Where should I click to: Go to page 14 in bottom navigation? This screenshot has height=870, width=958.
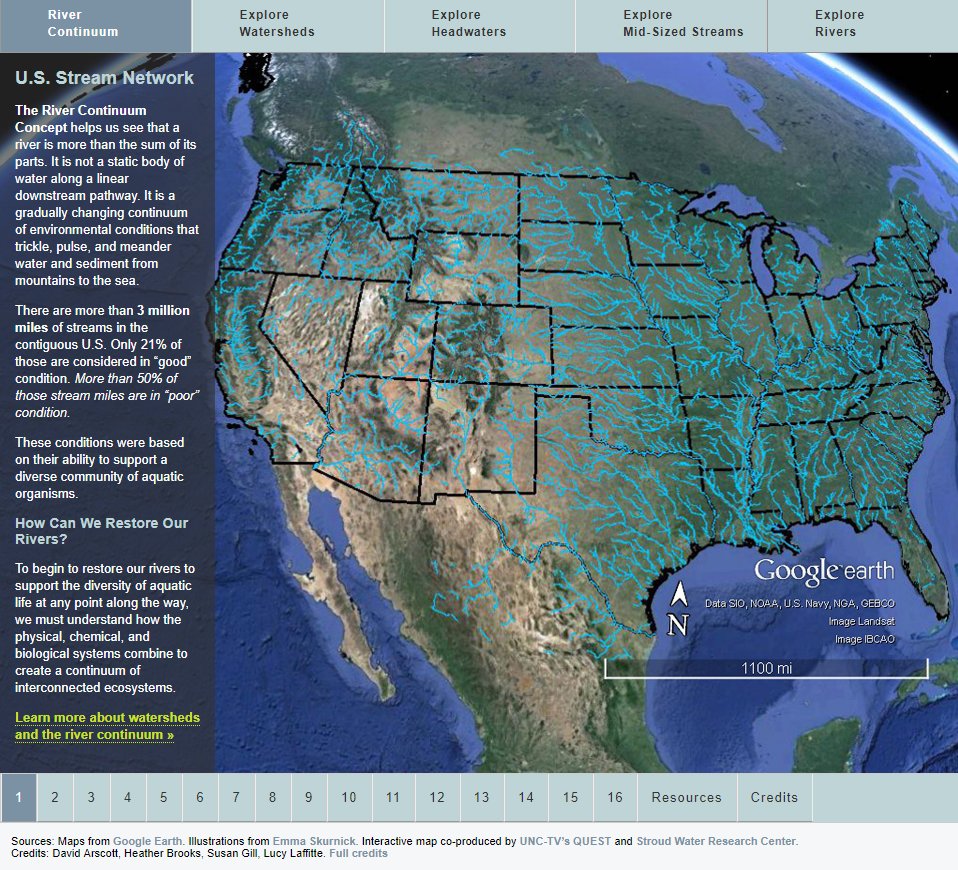(526, 797)
